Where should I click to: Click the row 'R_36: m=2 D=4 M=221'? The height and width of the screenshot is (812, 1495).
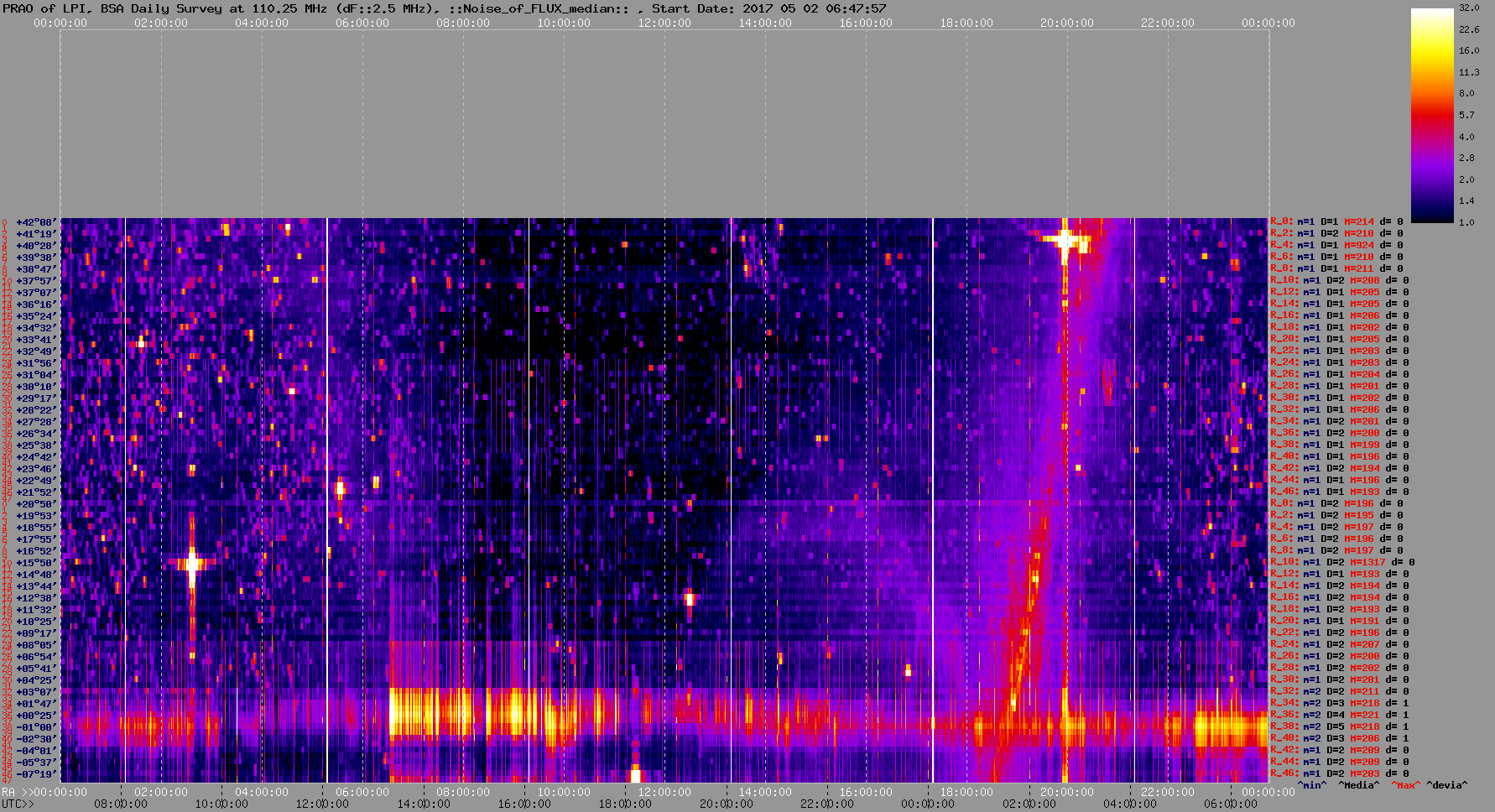(x=1340, y=716)
